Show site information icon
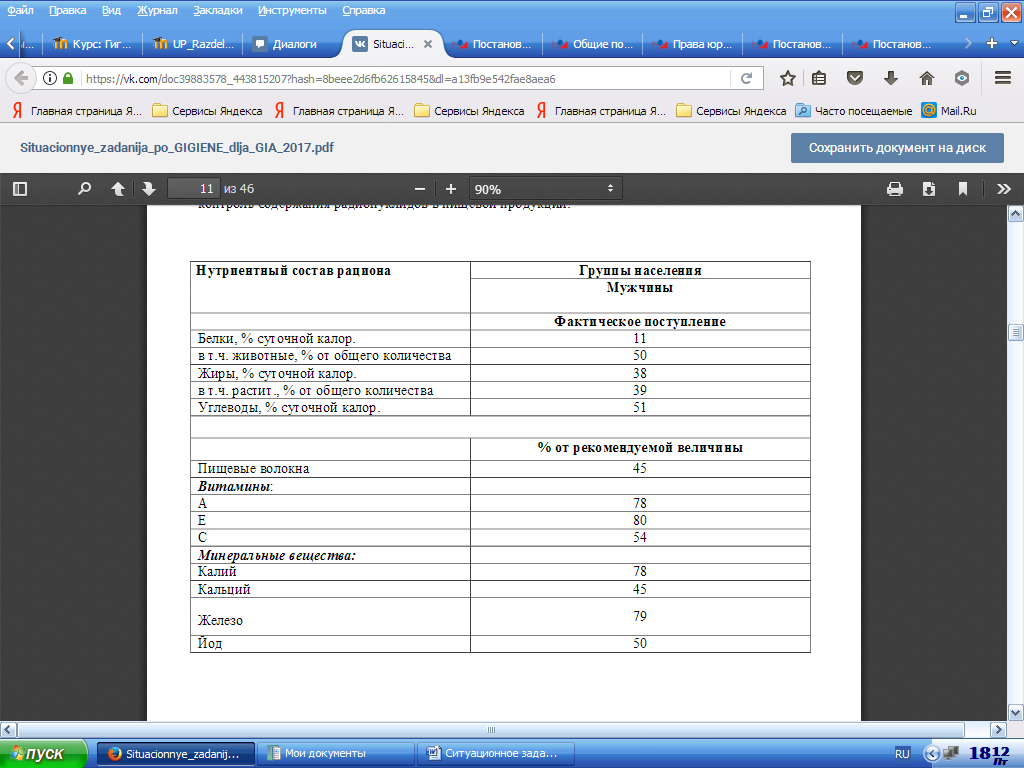The width and height of the screenshot is (1024, 768). [50, 78]
